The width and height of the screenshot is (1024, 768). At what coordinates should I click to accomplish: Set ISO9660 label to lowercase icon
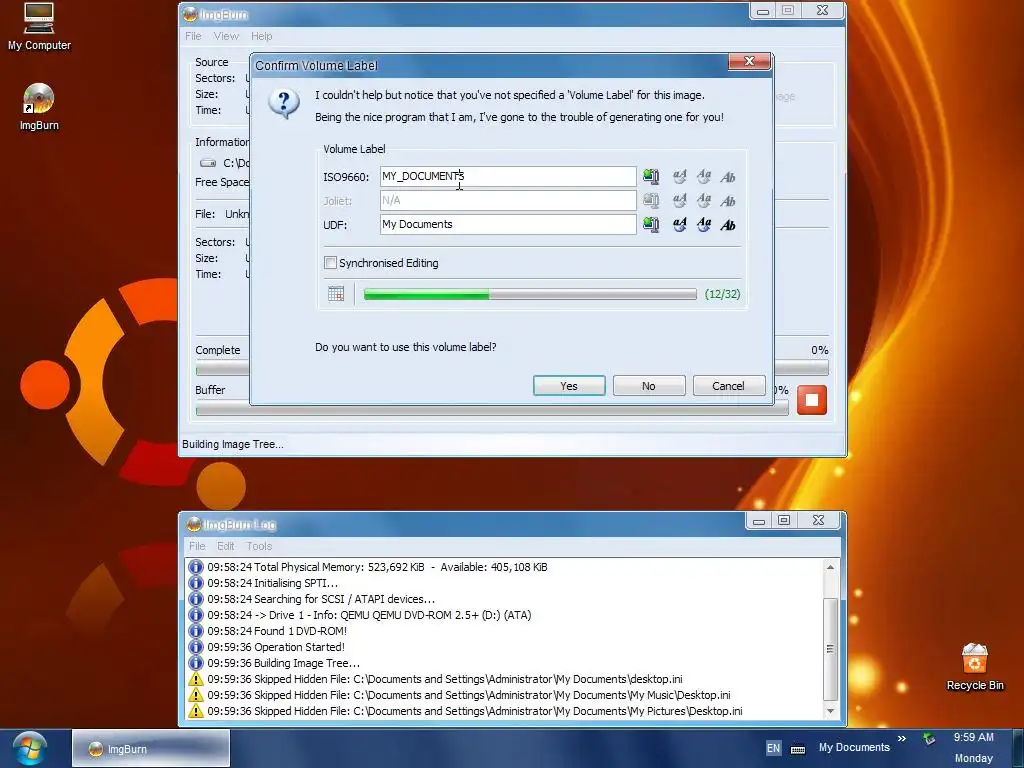680,176
